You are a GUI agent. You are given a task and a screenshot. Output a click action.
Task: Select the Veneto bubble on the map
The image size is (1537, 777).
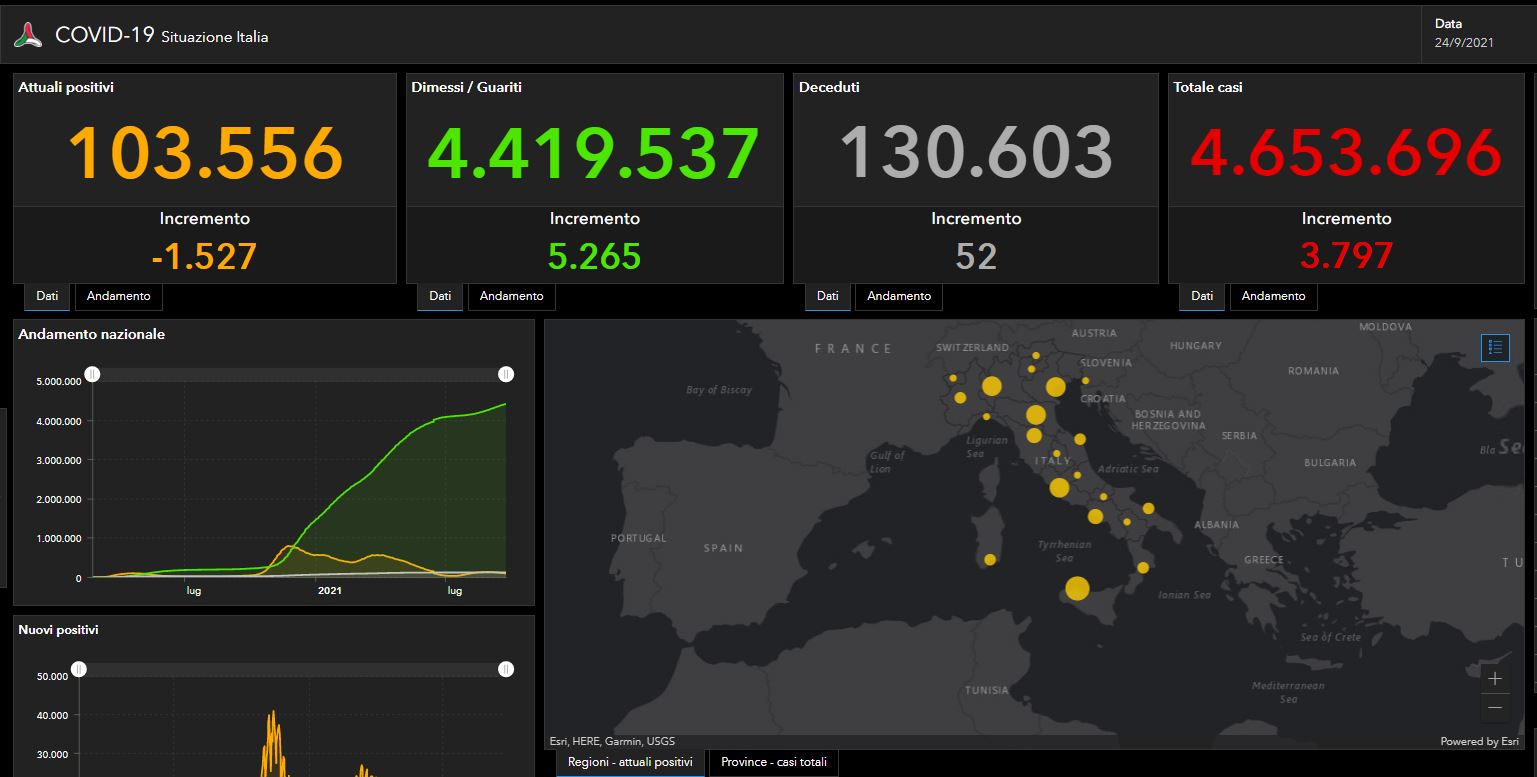pos(1056,387)
